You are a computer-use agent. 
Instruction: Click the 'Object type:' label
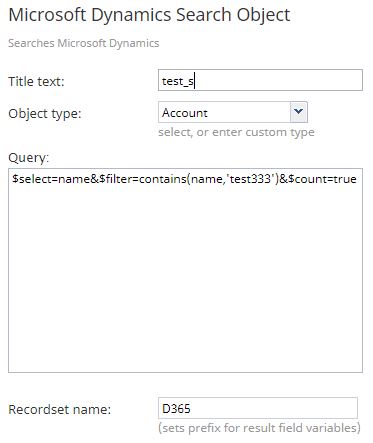[x=45, y=114]
